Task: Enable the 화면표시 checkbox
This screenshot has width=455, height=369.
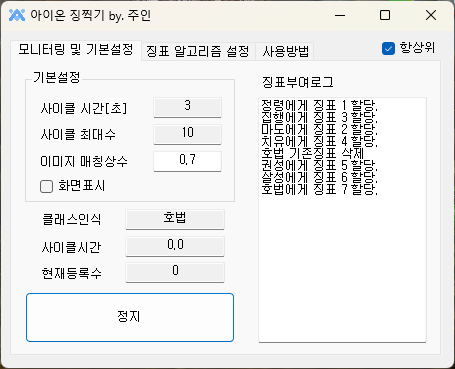Action: coord(46,187)
